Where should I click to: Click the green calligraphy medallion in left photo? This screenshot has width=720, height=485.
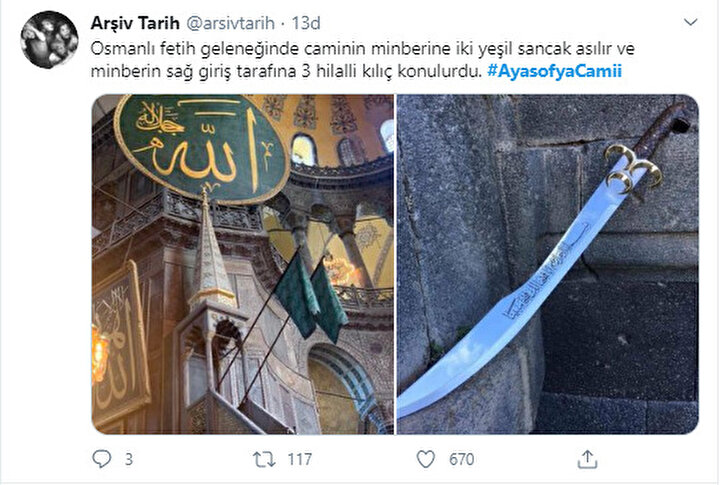202,148
